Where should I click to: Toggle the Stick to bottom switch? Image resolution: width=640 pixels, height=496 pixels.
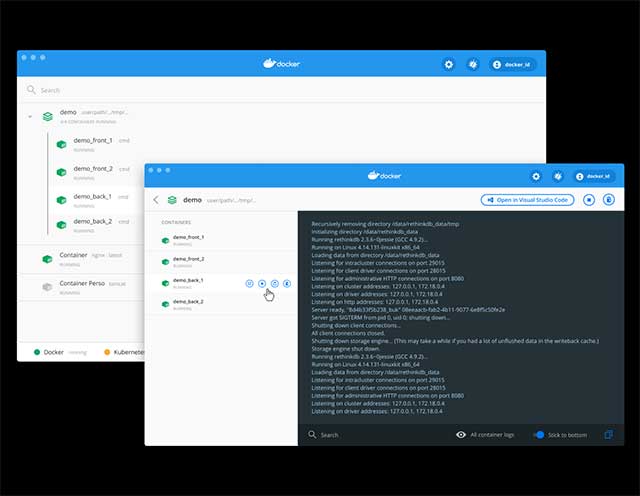[539, 435]
